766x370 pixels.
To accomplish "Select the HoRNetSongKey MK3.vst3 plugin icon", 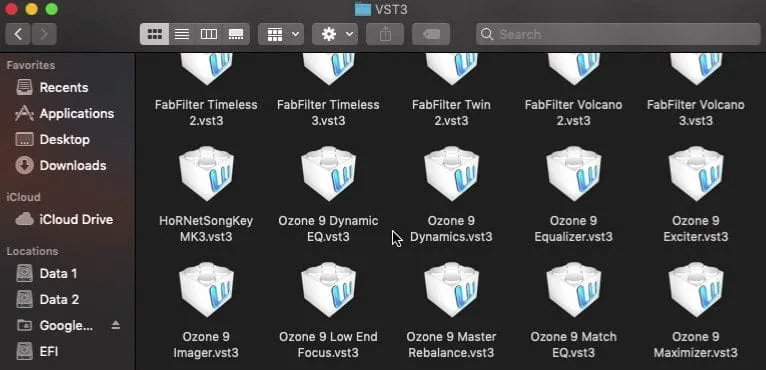I will point(206,174).
